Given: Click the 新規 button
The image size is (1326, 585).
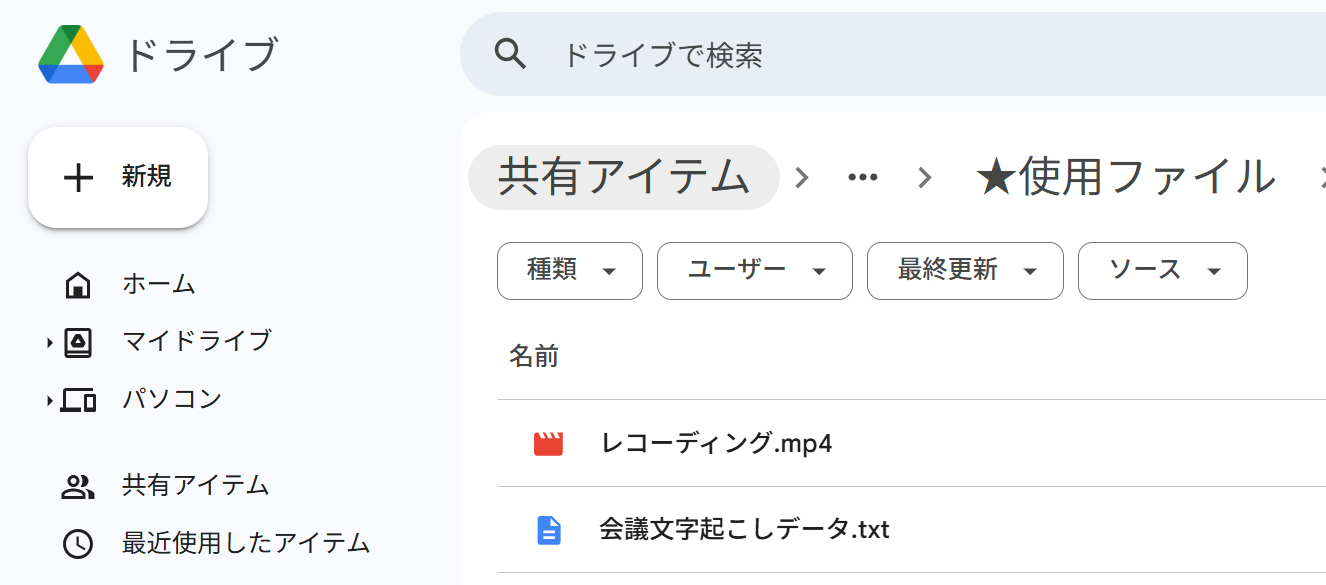Looking at the screenshot, I should 118,177.
